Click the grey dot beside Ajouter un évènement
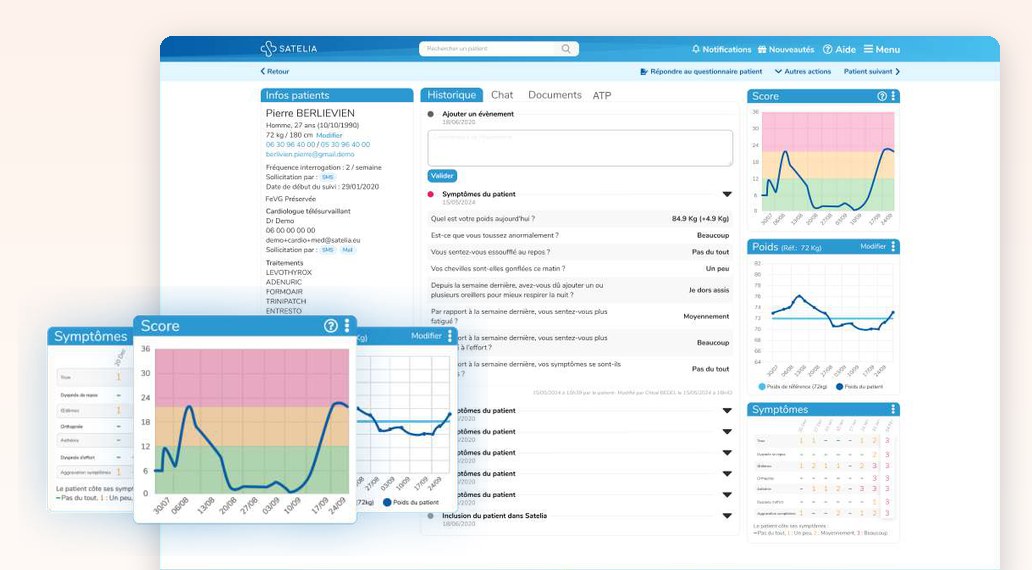 point(430,114)
